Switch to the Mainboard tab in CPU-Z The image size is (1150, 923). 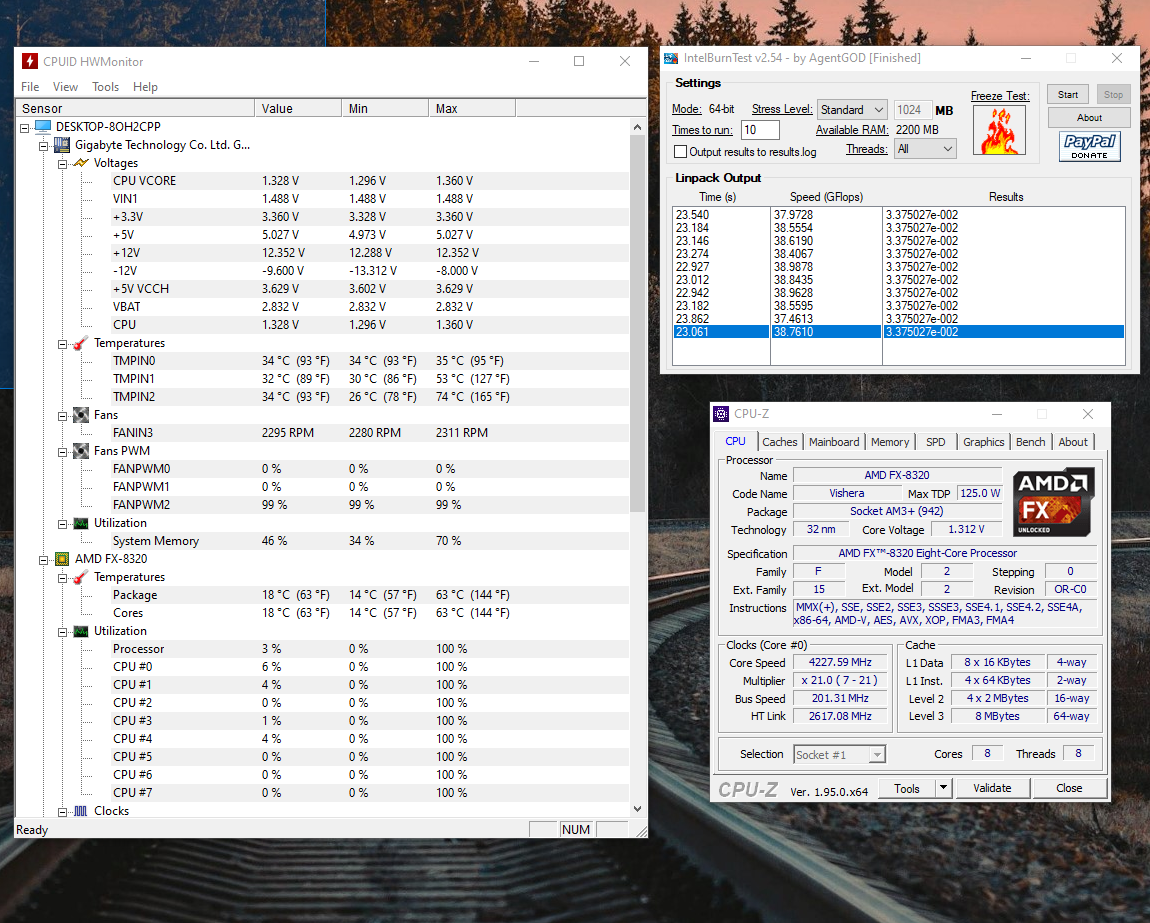(x=834, y=442)
